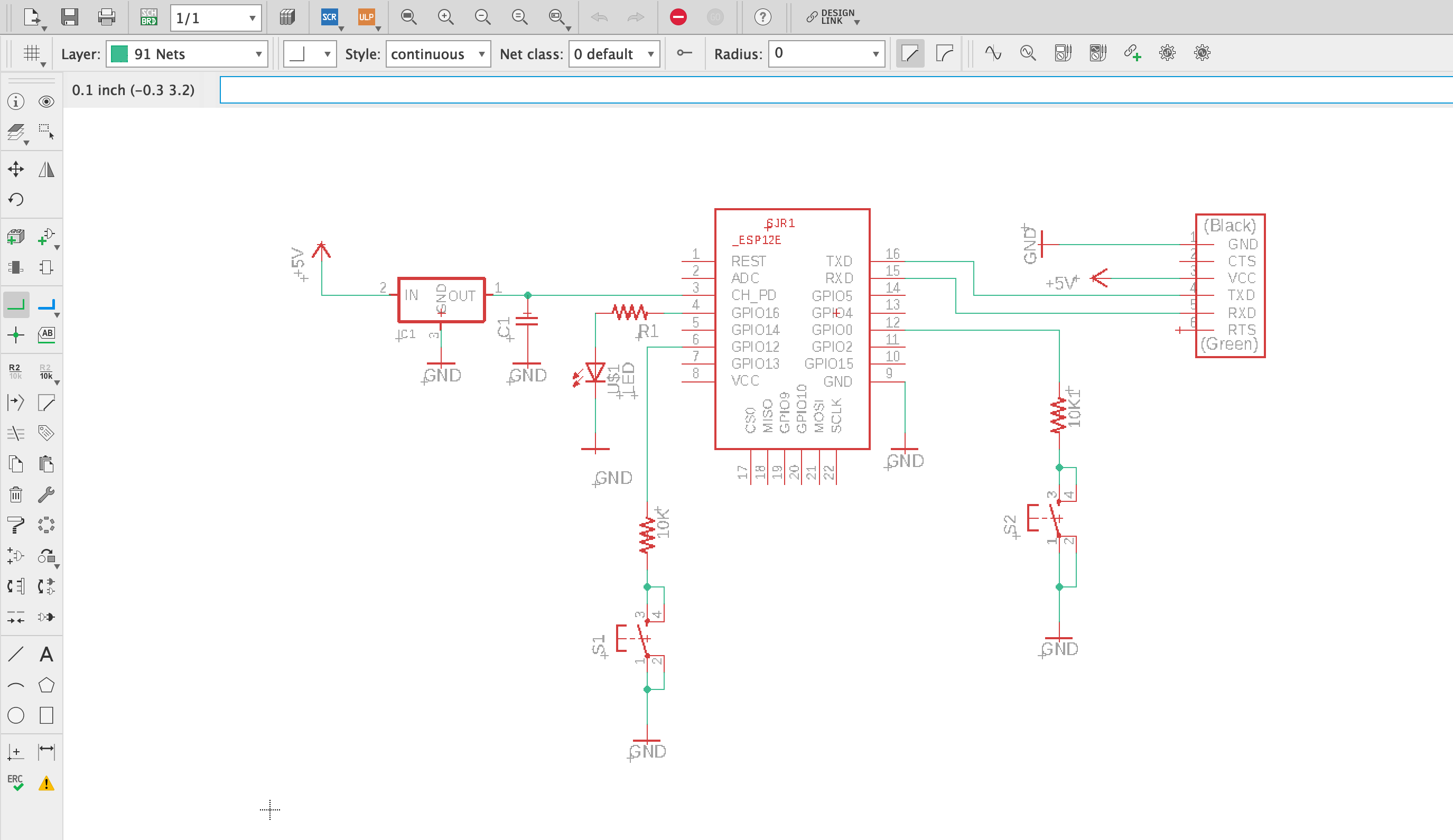Open the CAM processor icon

coord(287,17)
